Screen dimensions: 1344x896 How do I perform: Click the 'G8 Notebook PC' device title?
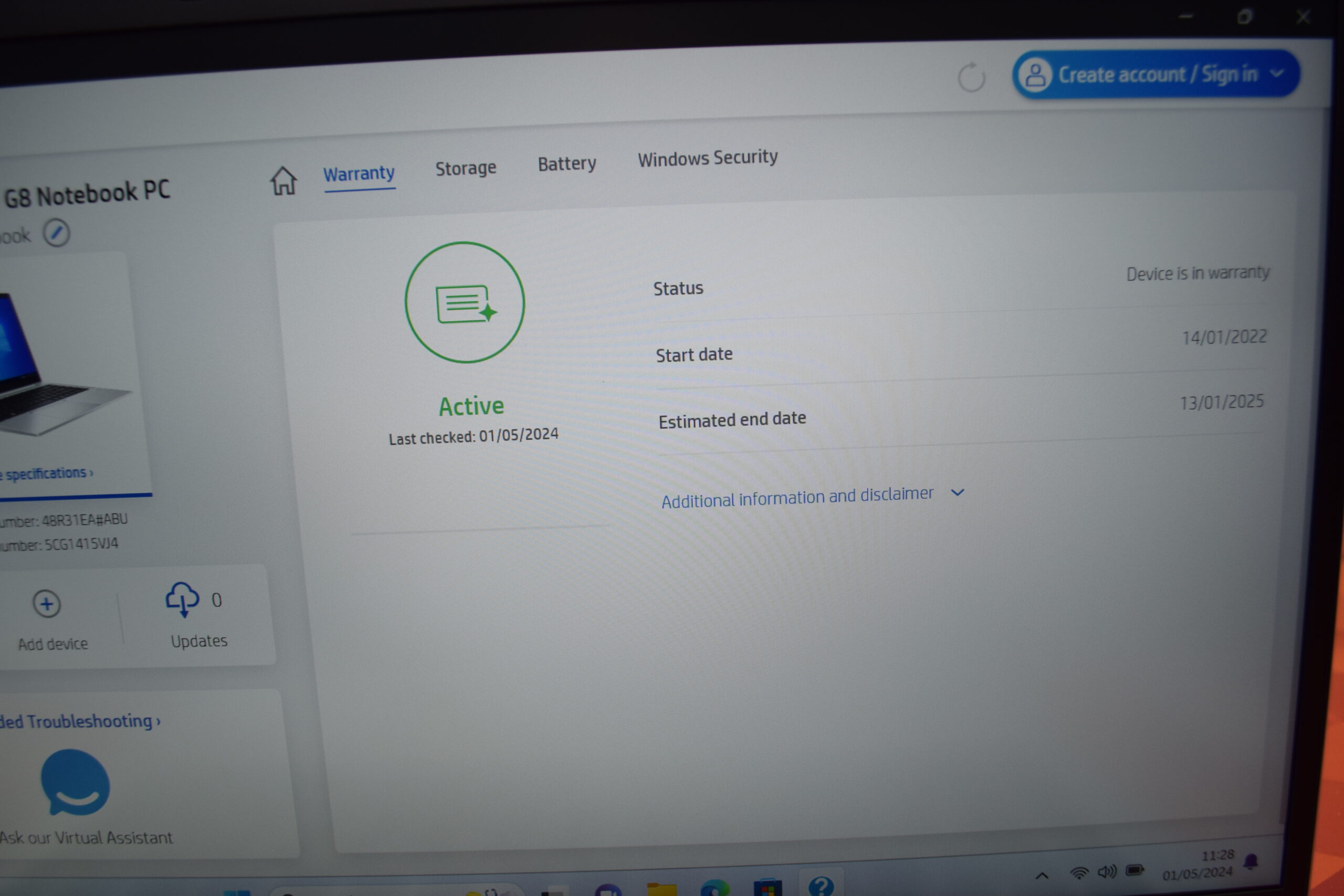click(x=87, y=194)
